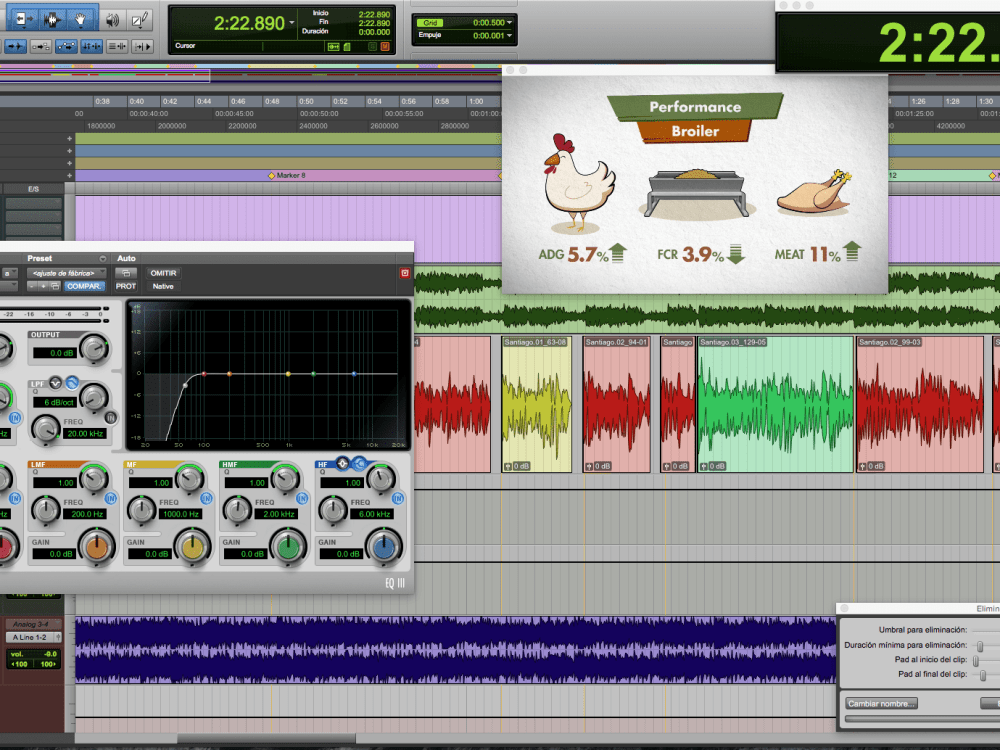Screen dimensions: 1000x750
Task: Adjust the OUTPUT gain knob
Action: (95, 349)
